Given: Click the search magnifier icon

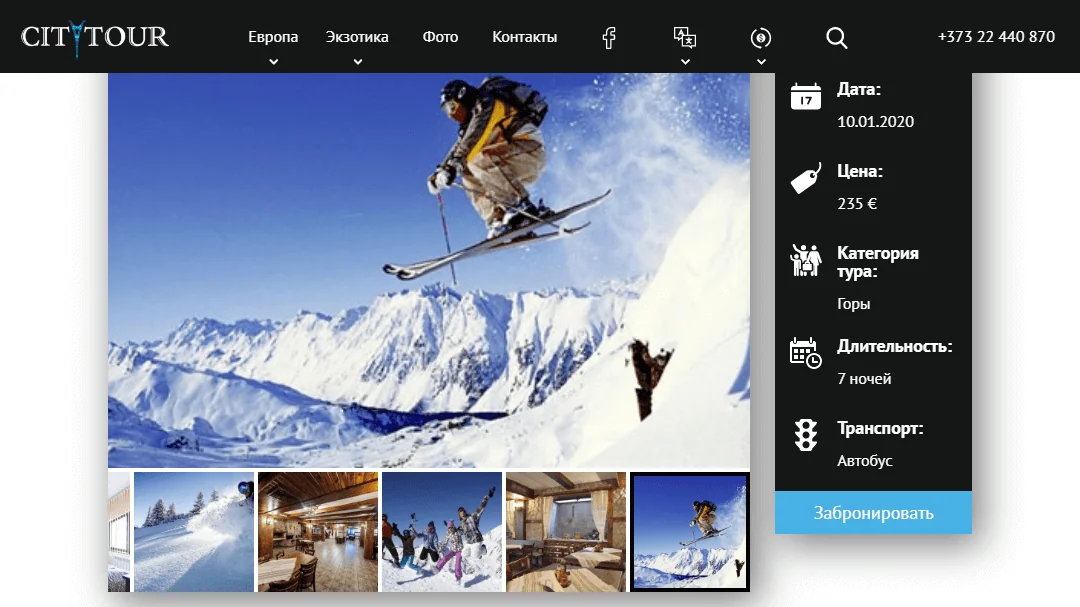Looking at the screenshot, I should [837, 38].
